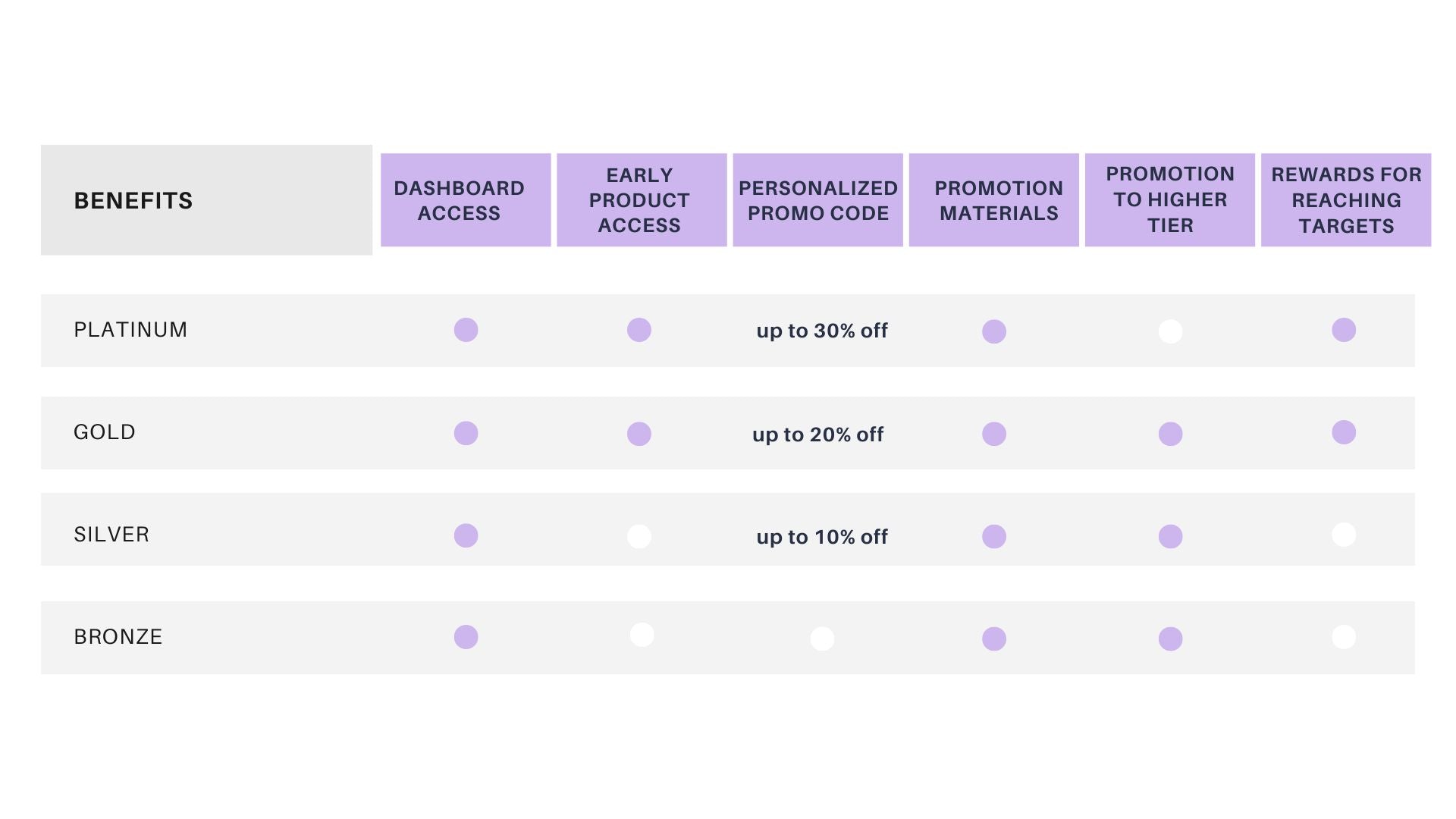Click the Silver Dashboard Access dot
Viewport: 1456px width, 819px height.
coord(466,535)
